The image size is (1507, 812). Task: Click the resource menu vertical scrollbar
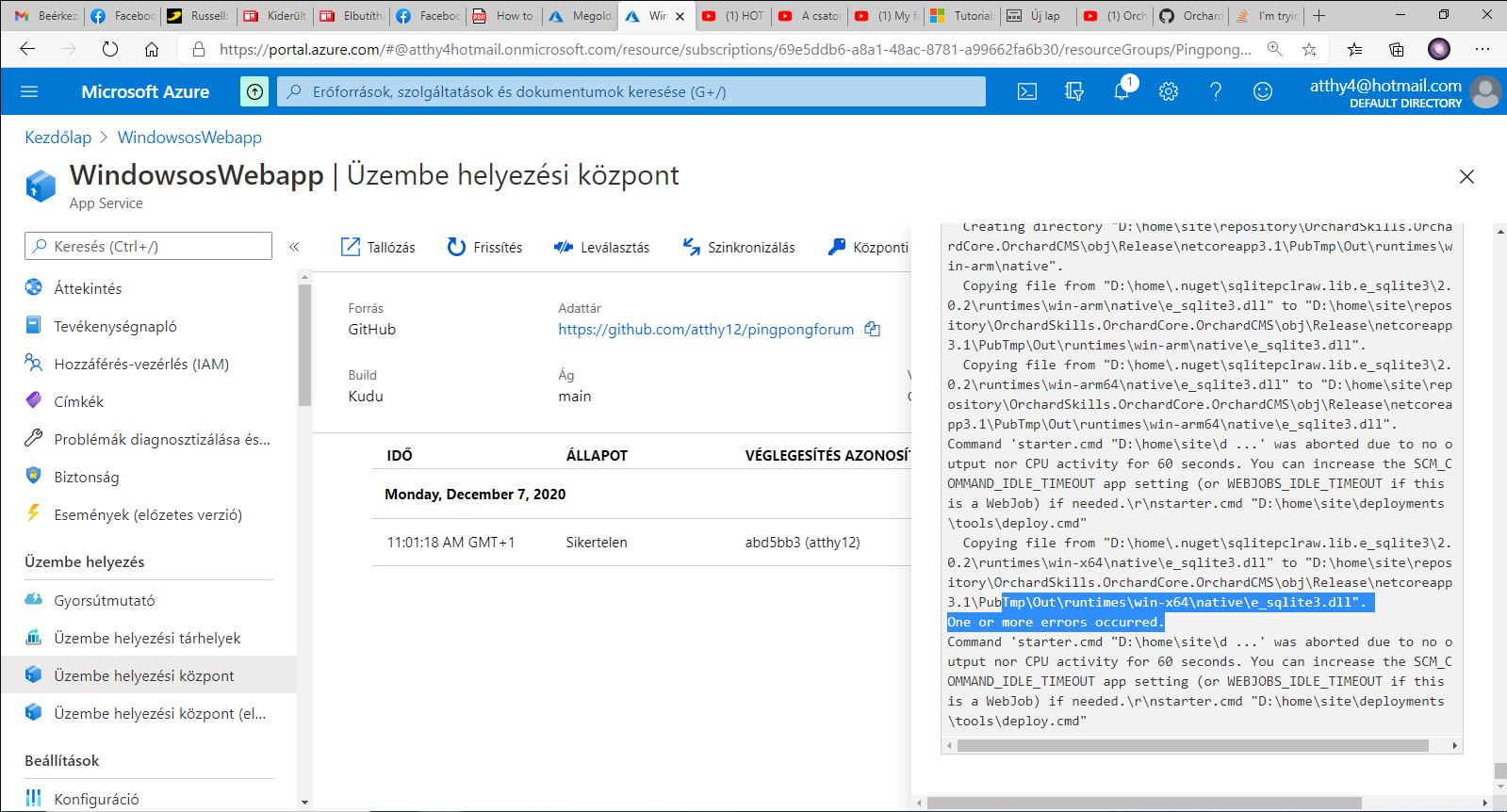coord(304,344)
